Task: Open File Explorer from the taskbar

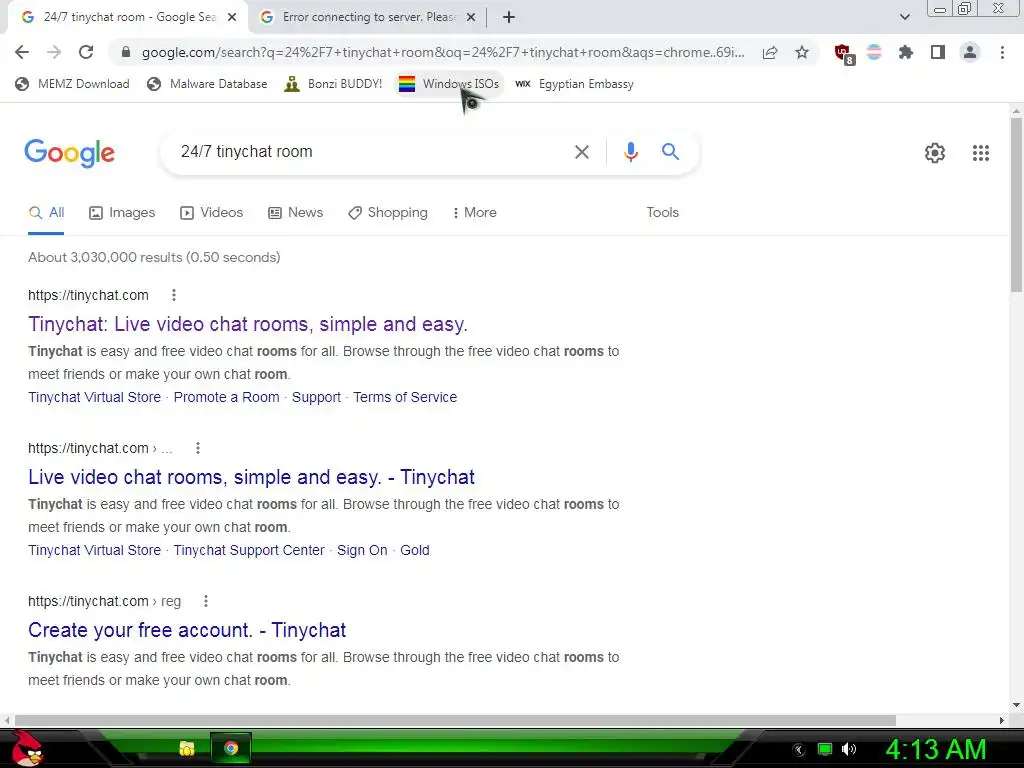Action: click(187, 748)
